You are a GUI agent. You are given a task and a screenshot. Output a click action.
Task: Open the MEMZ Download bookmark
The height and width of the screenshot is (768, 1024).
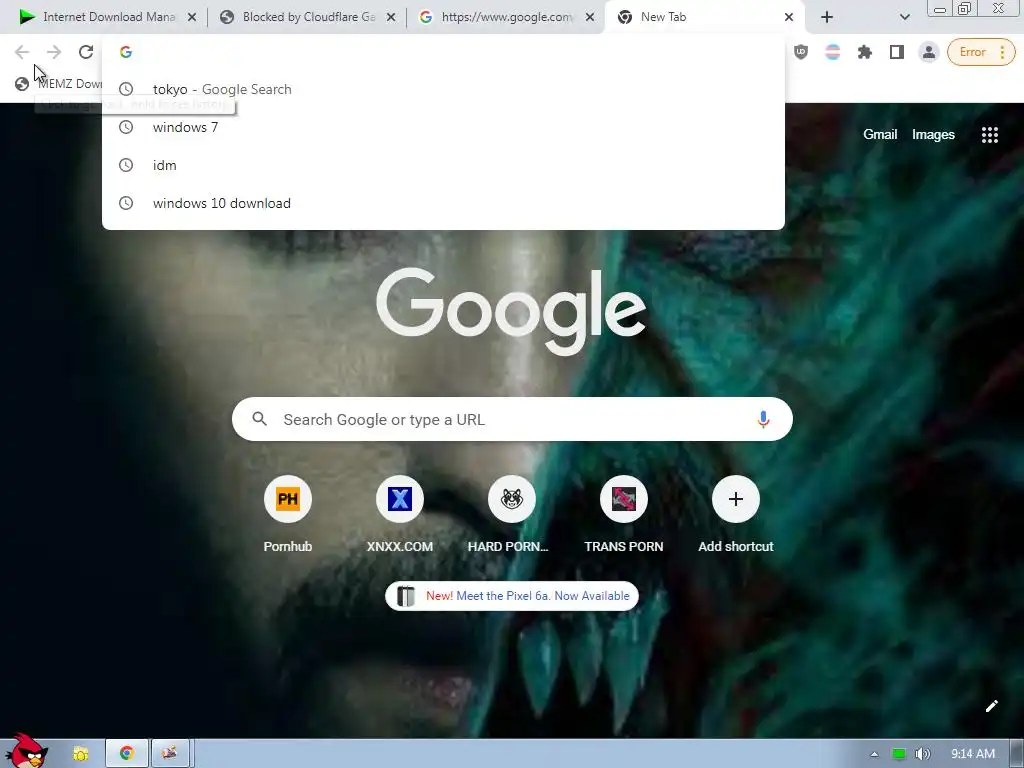click(x=59, y=84)
